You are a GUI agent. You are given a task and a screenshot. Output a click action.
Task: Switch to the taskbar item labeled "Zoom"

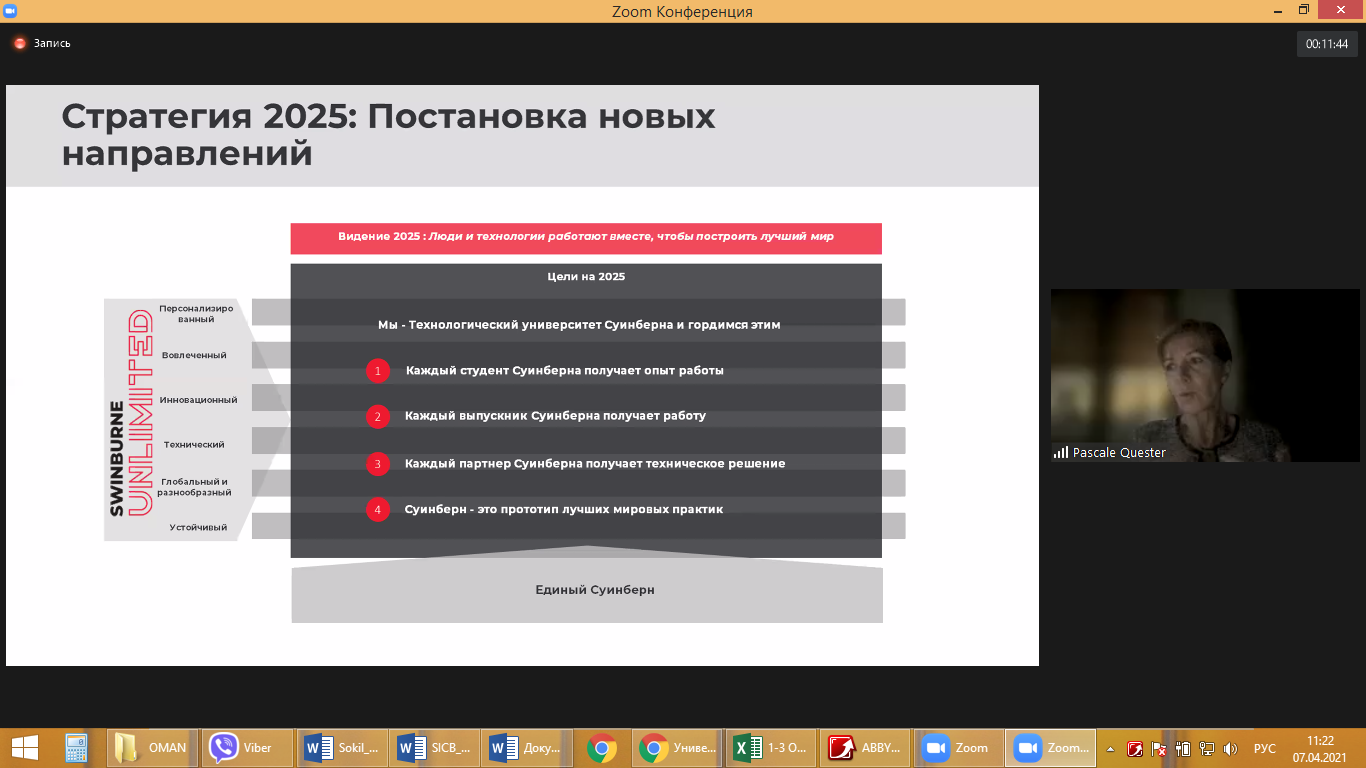958,748
